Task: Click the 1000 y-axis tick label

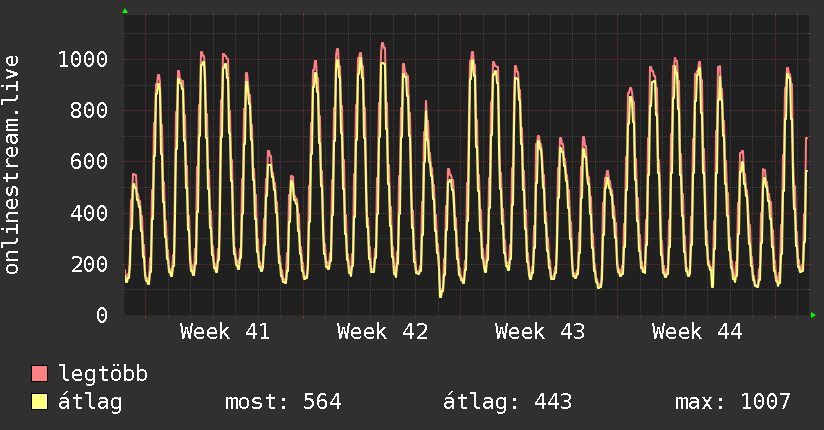Action: pyautogui.click(x=83, y=59)
